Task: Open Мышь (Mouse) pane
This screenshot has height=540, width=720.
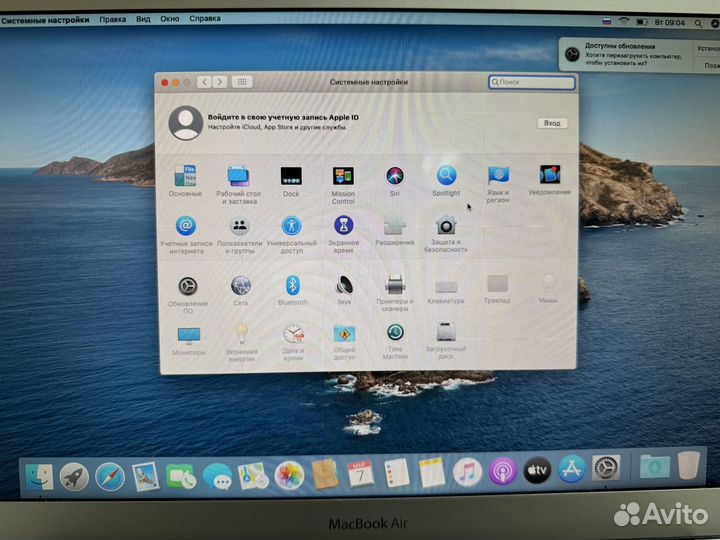Action: (548, 288)
